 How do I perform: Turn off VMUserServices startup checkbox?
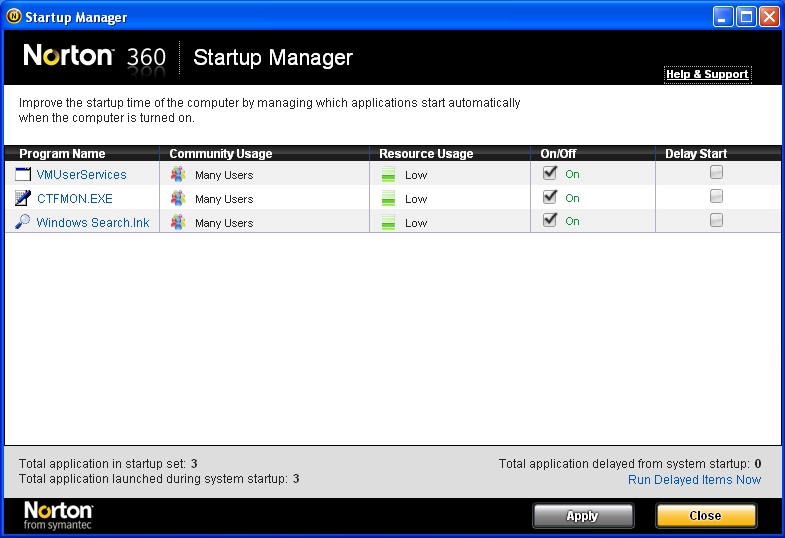550,173
